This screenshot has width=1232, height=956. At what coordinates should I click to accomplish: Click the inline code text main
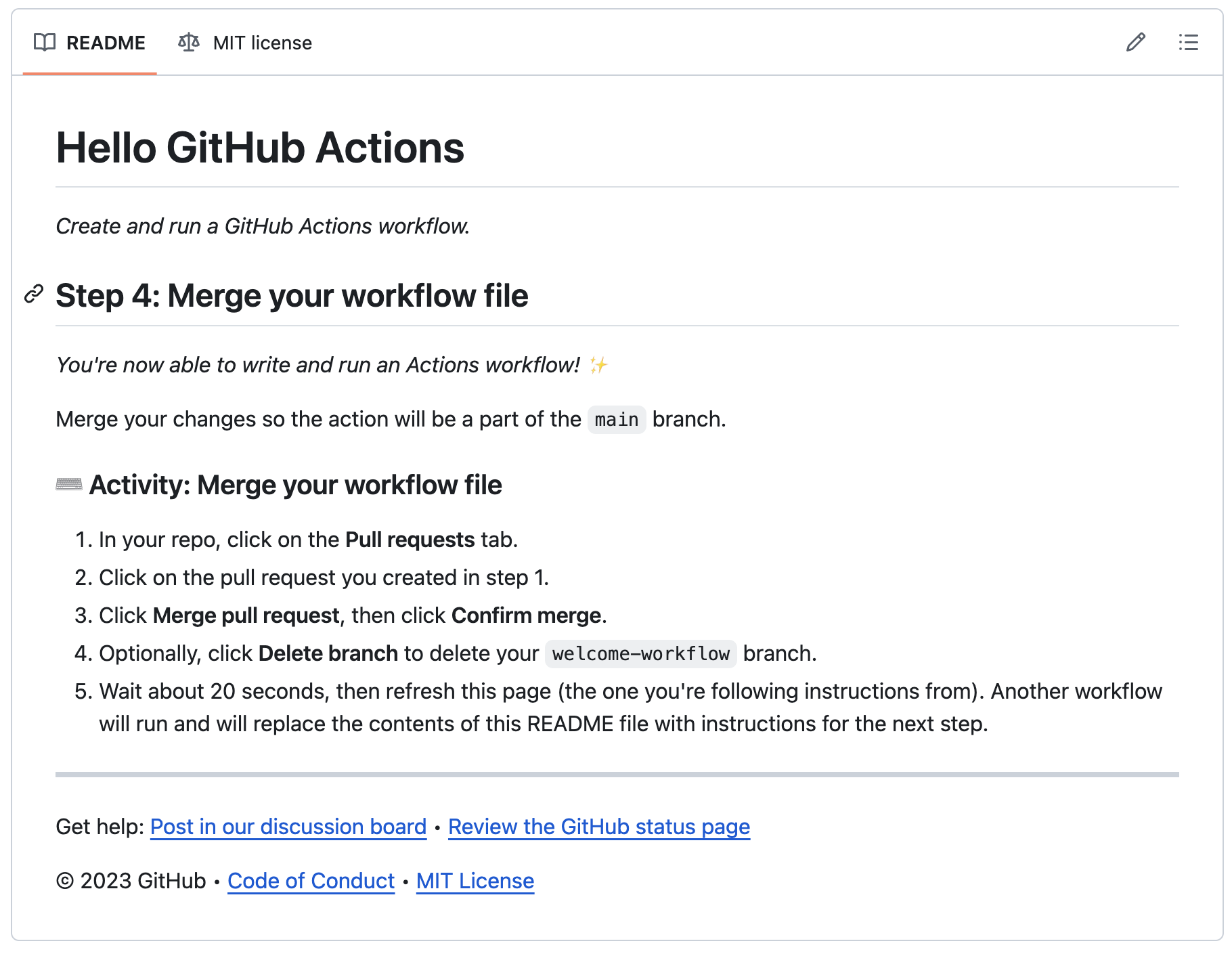pos(617,420)
